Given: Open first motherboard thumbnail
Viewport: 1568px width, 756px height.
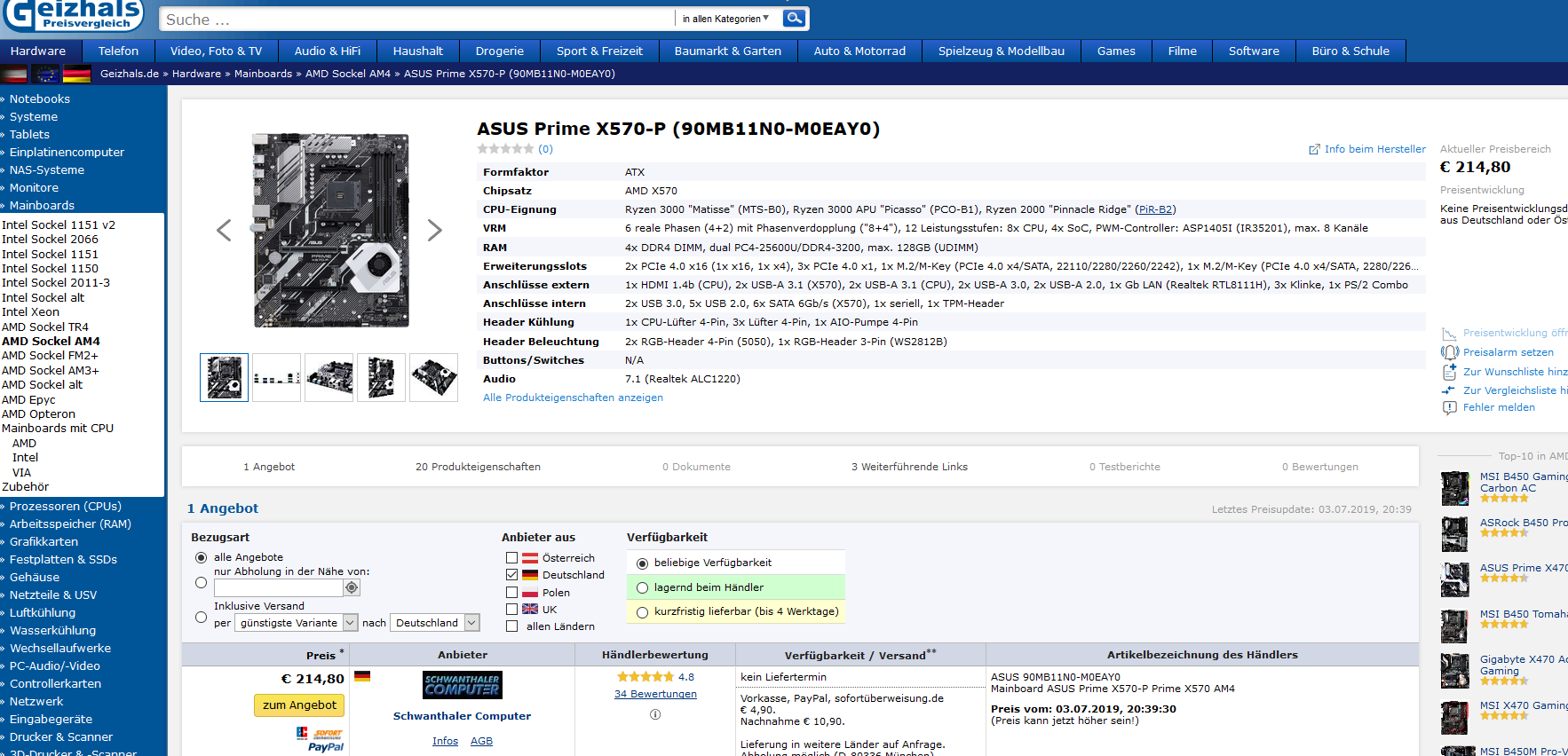Looking at the screenshot, I should pos(224,377).
